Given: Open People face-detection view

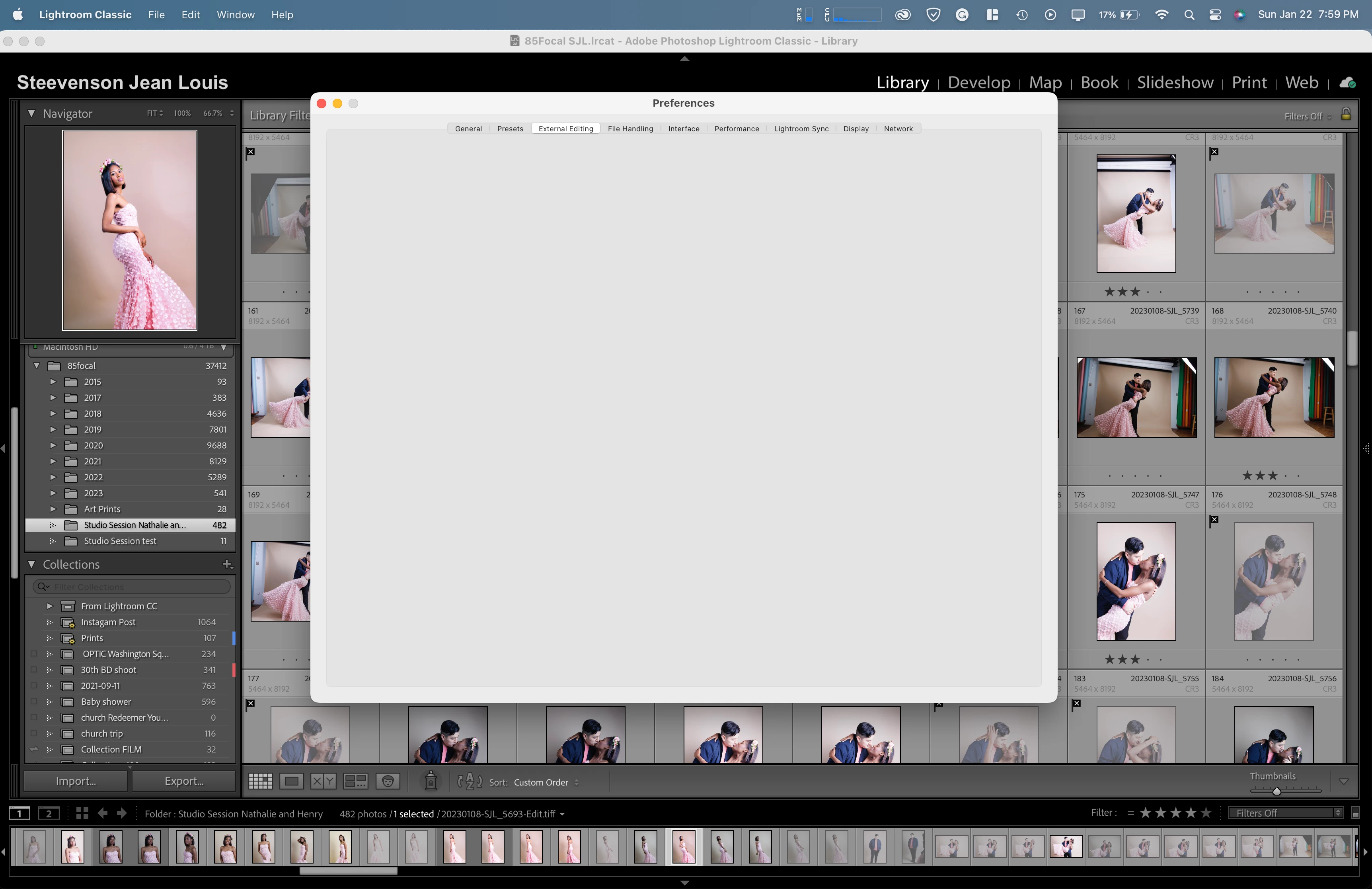Looking at the screenshot, I should tap(388, 782).
